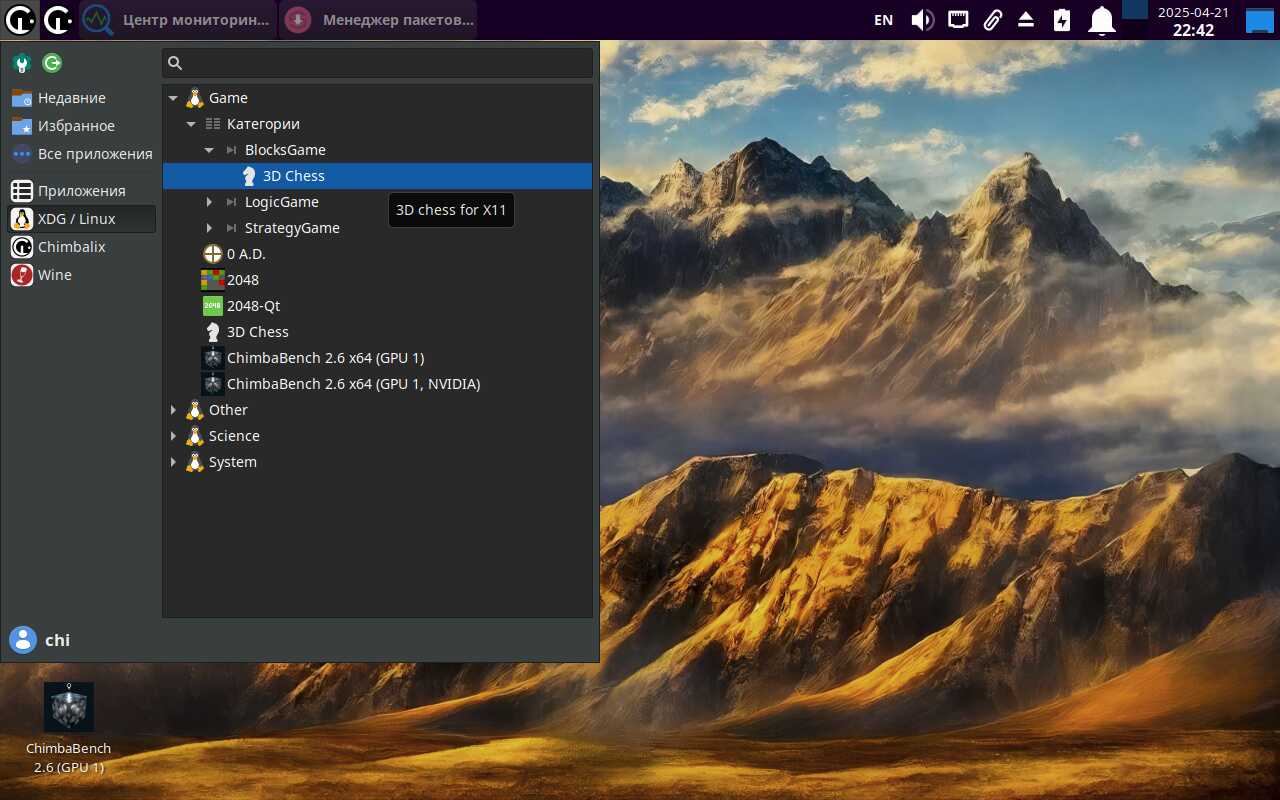Expand the StrategyGame category

pos(209,228)
